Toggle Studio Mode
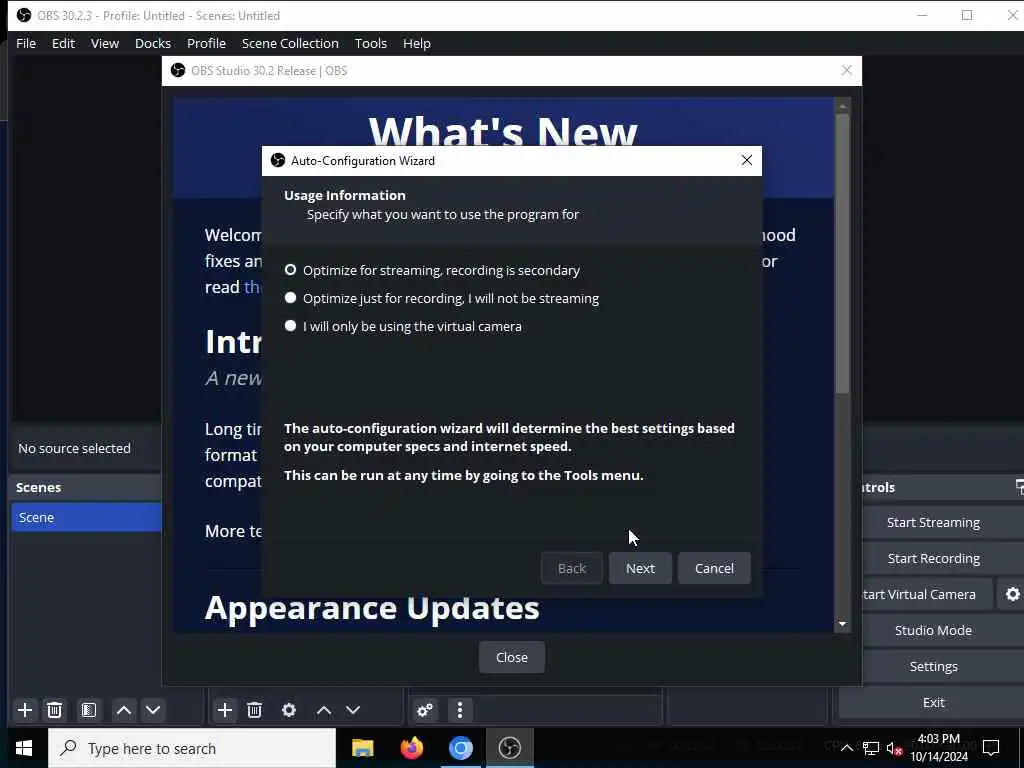The height and width of the screenshot is (768, 1024). point(933,630)
